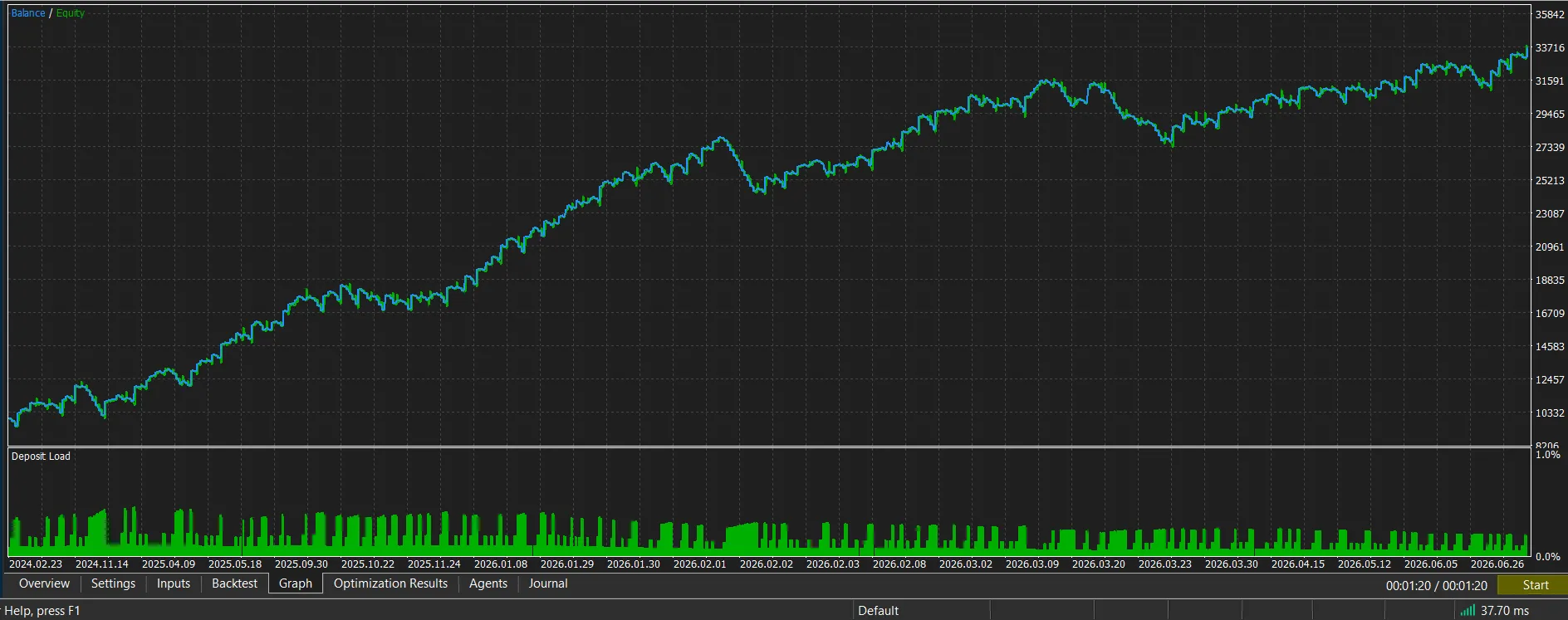View the Journal tab
This screenshot has height=620, width=1568.
(548, 583)
